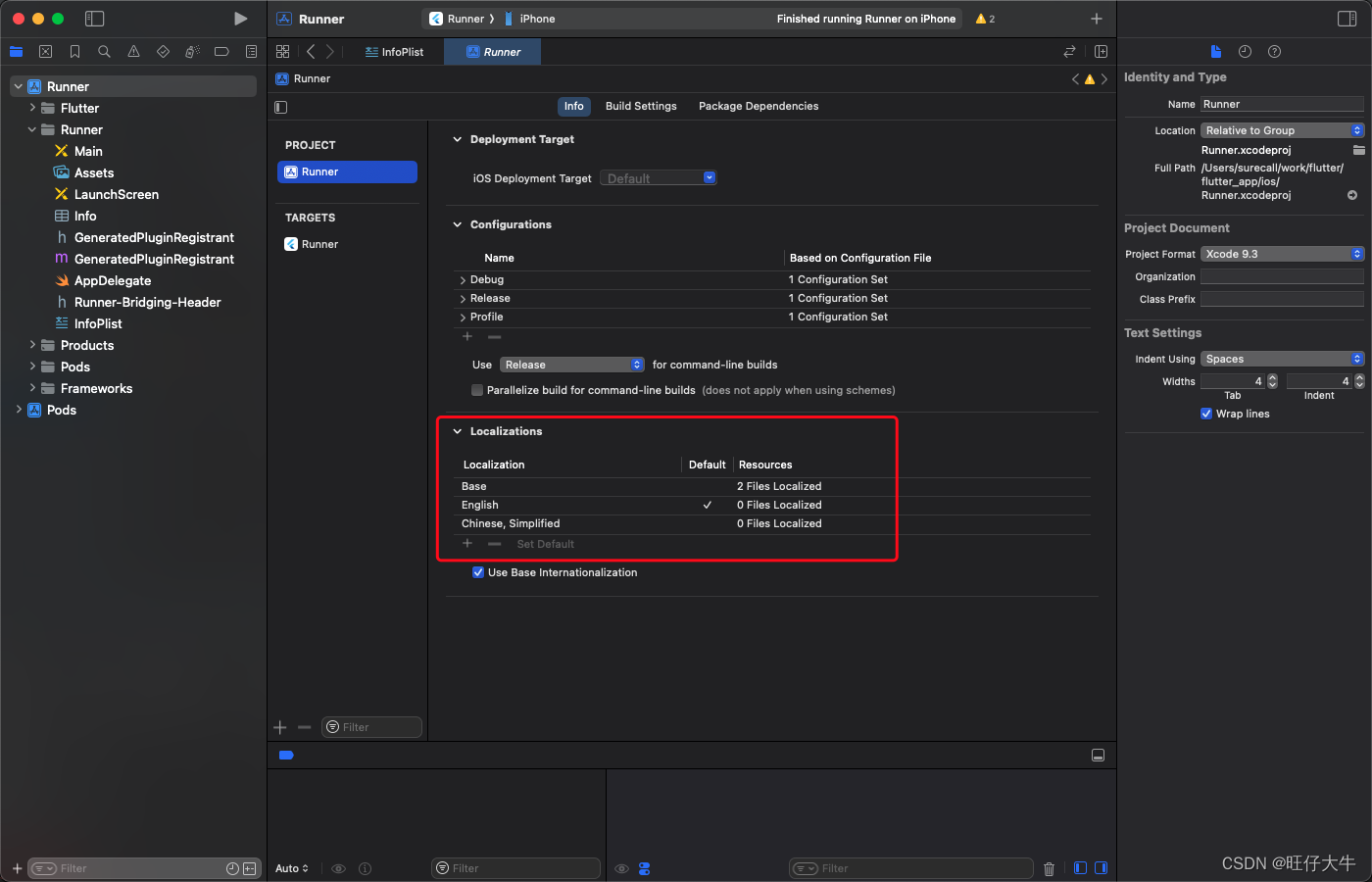Click the trash icon to clear console
Screen dimensions: 1372x882
(x=1049, y=868)
